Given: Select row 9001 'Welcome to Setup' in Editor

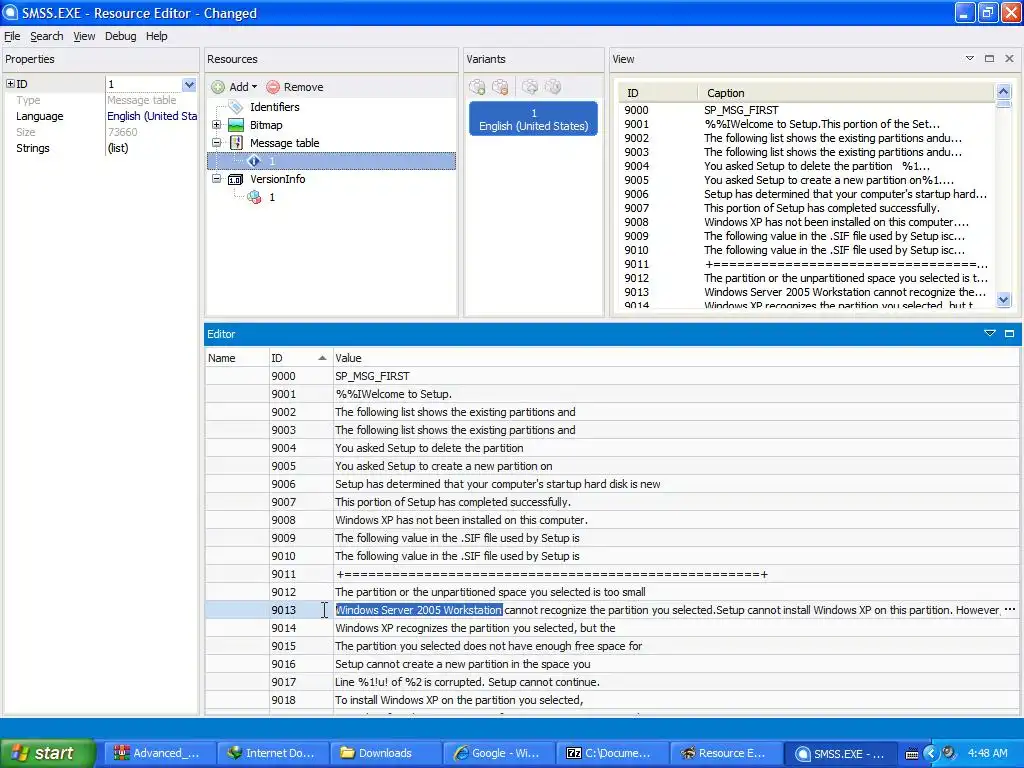Looking at the screenshot, I should pos(612,394).
